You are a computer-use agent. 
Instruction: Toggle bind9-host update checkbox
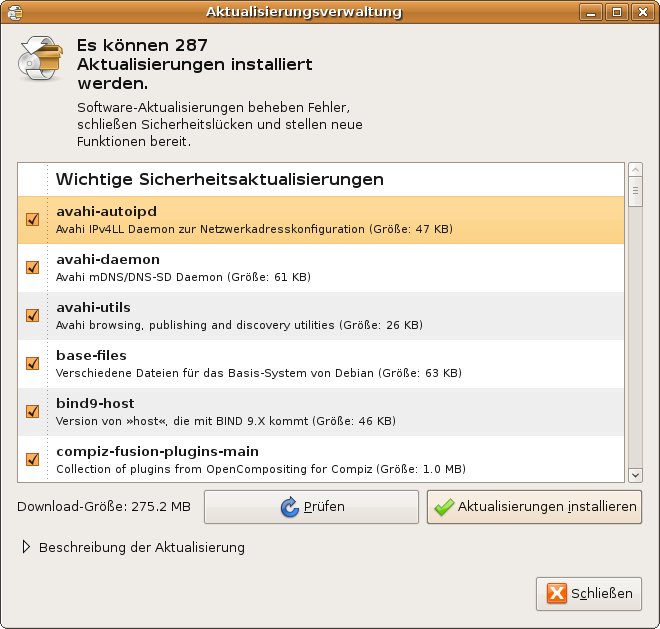(32, 411)
